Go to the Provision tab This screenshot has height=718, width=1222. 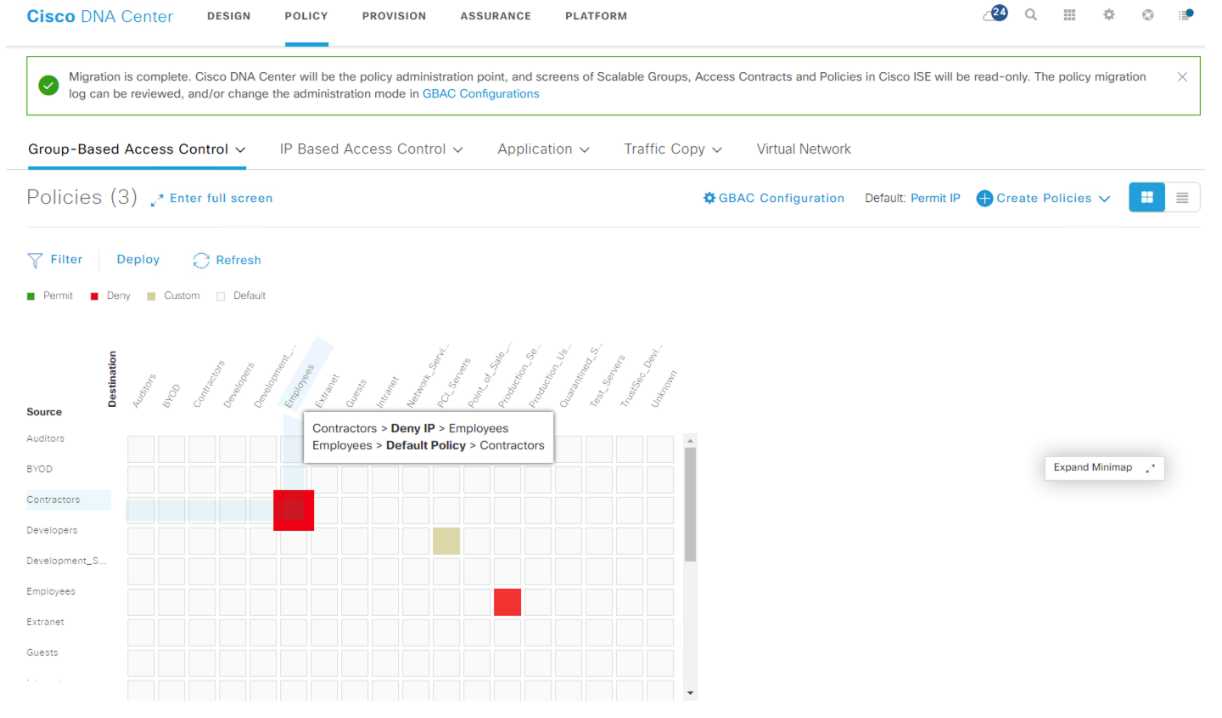(394, 16)
